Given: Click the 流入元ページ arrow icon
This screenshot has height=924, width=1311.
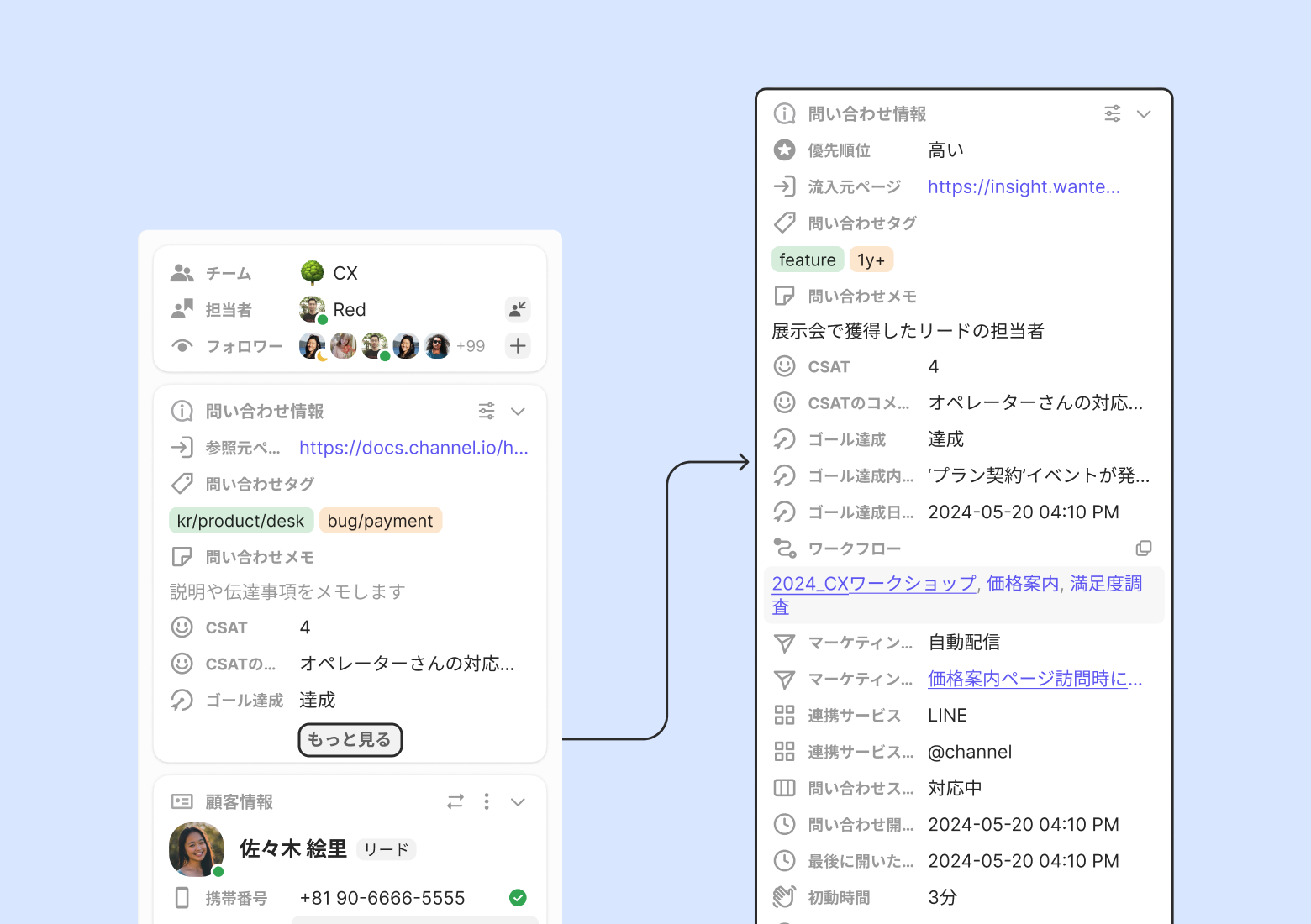Looking at the screenshot, I should point(785,186).
